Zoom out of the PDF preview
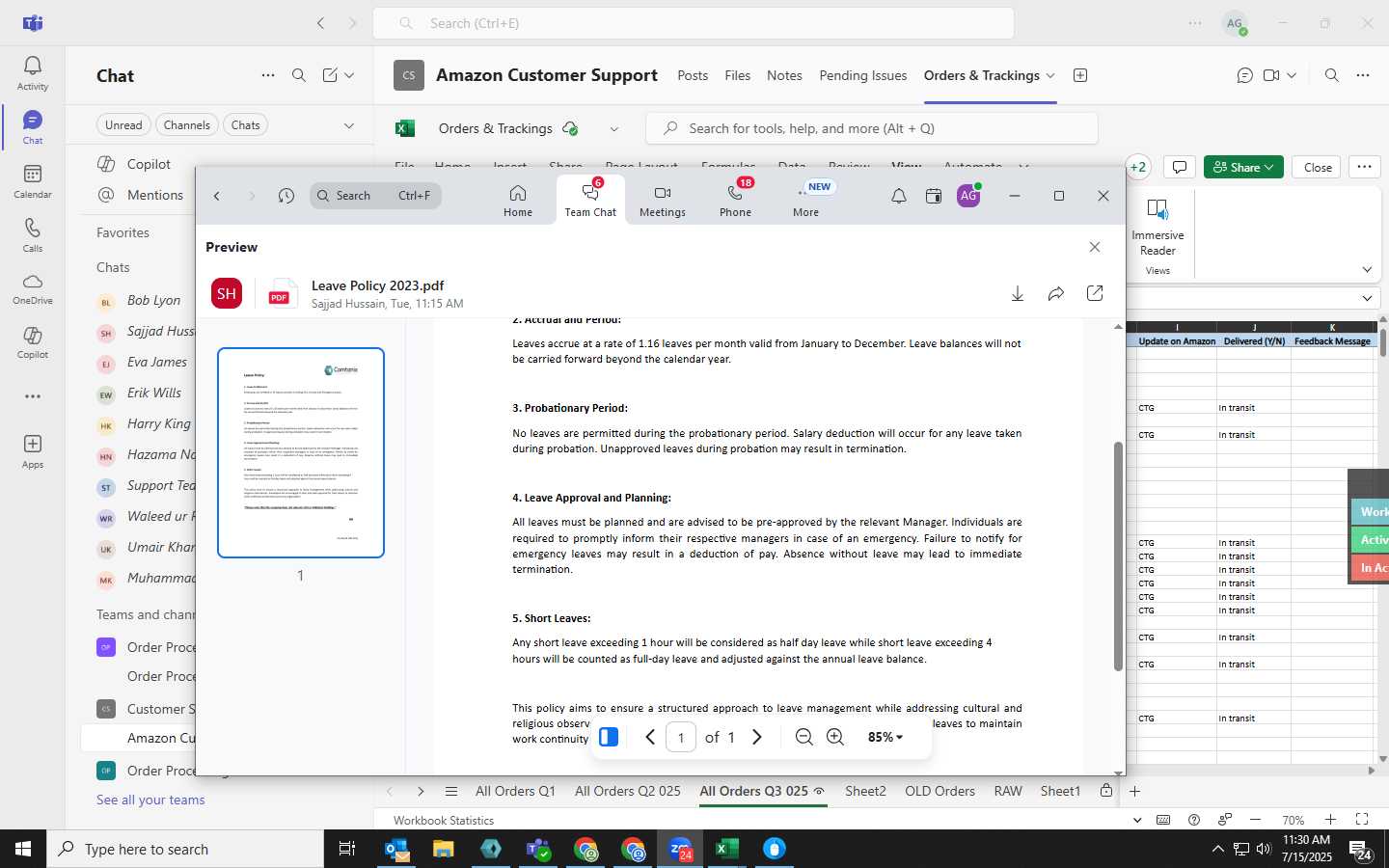The image size is (1389, 868). (x=803, y=737)
